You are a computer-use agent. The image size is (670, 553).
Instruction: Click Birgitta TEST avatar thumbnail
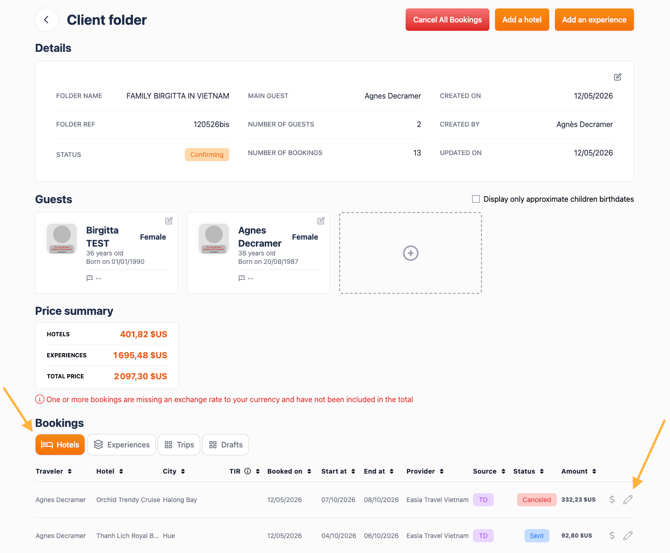62,238
